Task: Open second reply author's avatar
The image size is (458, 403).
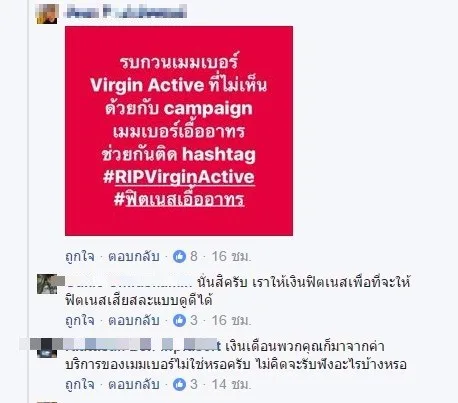Action: (x=47, y=348)
